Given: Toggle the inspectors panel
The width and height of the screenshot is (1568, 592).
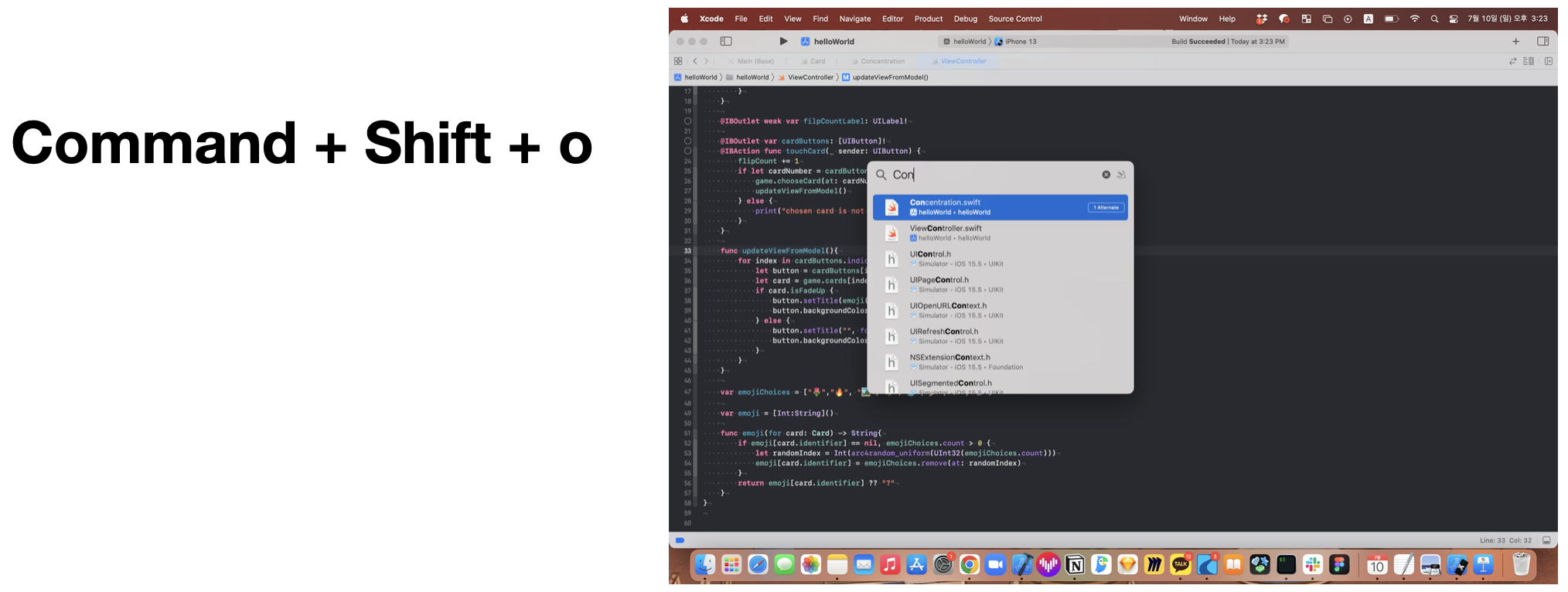Looking at the screenshot, I should click(x=1542, y=41).
